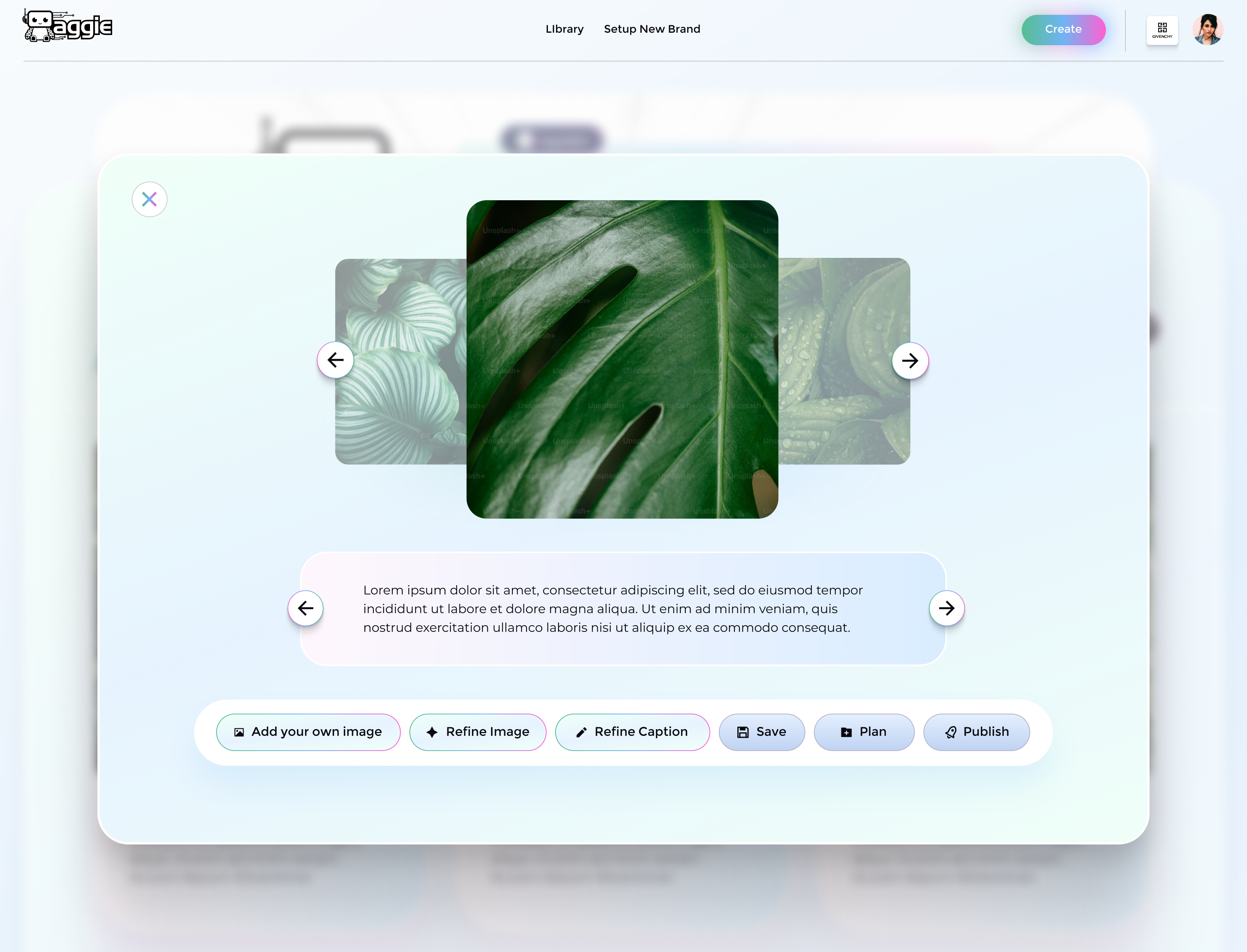
Task: Publish the post
Action: (x=976, y=732)
